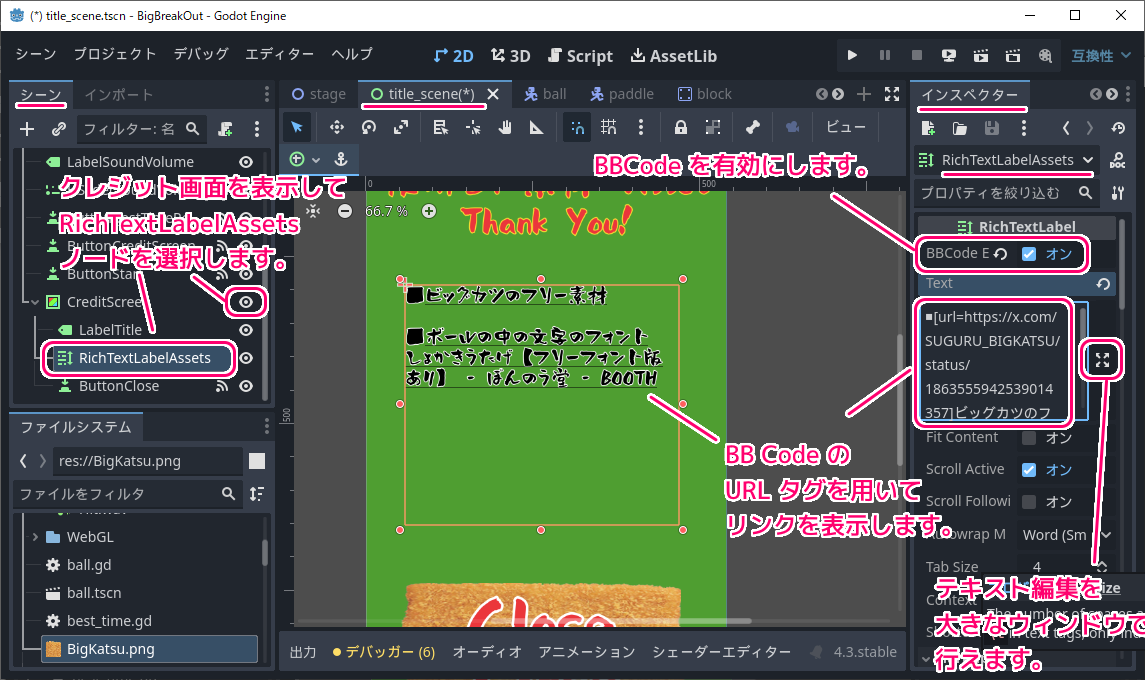Activate the Move Mode tool

pos(337,127)
